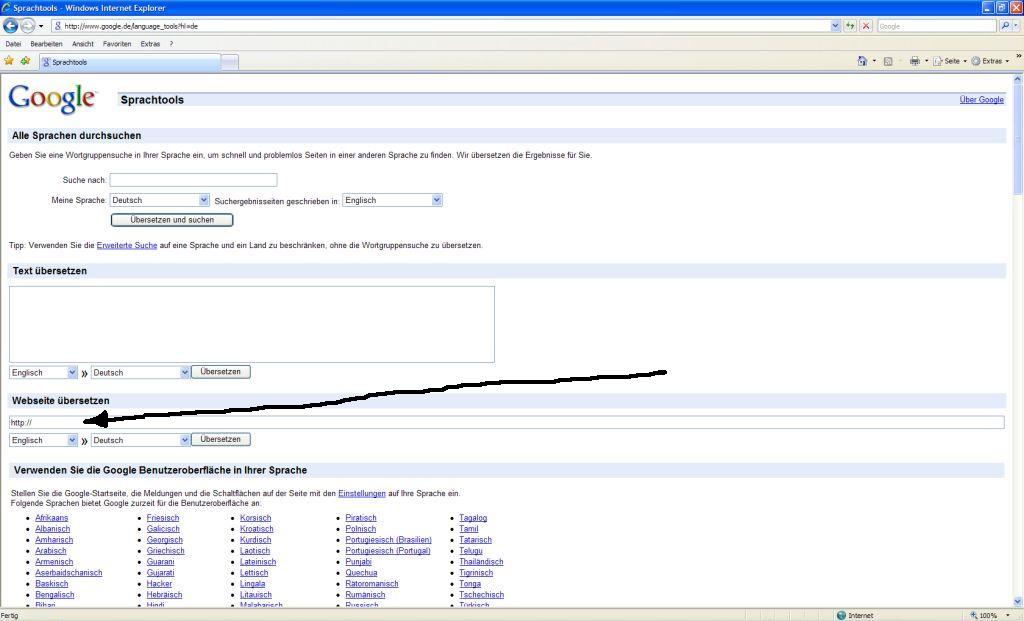
Task: Open the Seite toolbar menu
Action: pyautogui.click(x=950, y=61)
